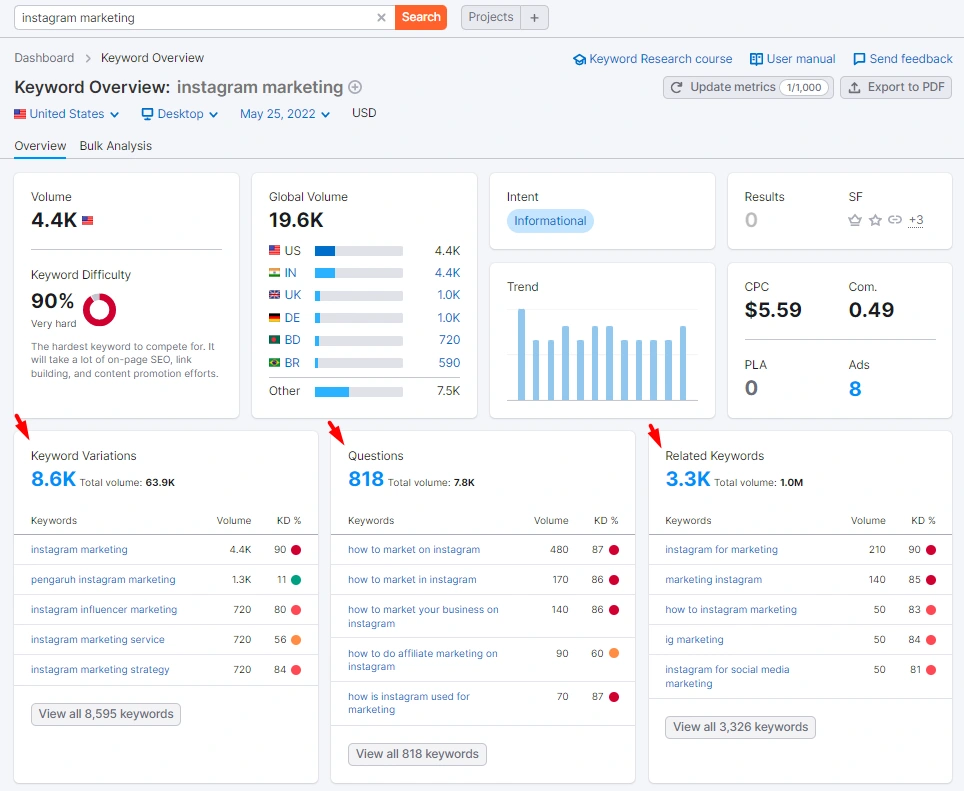
Task: Switch to the Overview tab
Action: tap(40, 146)
